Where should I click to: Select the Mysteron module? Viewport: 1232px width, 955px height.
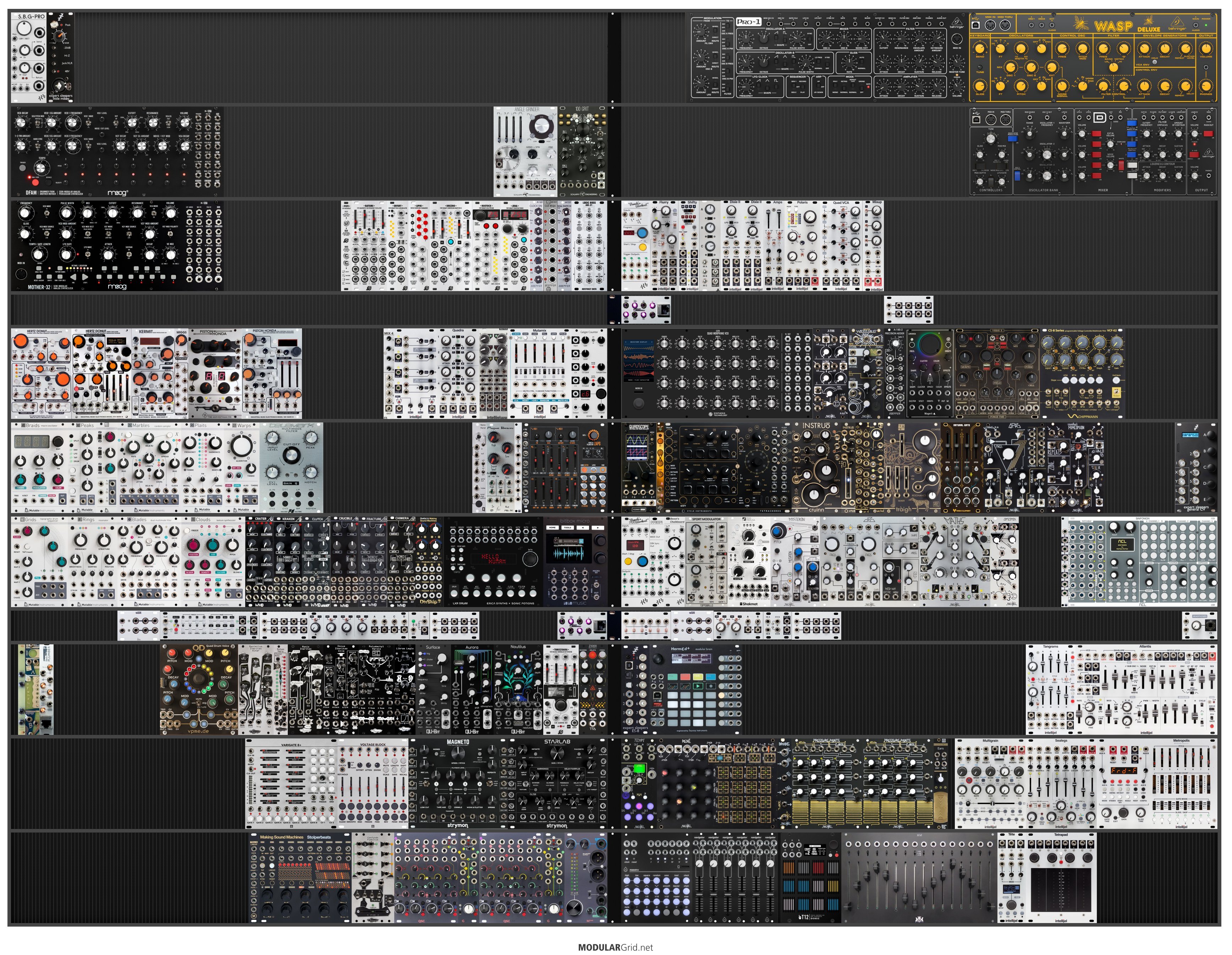pyautogui.click(x=796, y=562)
